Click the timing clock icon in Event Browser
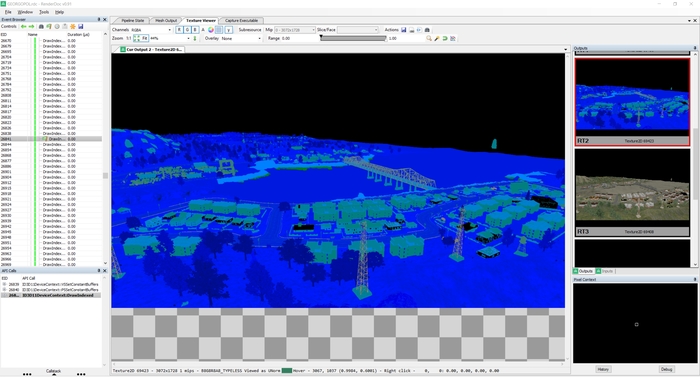The image size is (700, 377). click(x=57, y=27)
